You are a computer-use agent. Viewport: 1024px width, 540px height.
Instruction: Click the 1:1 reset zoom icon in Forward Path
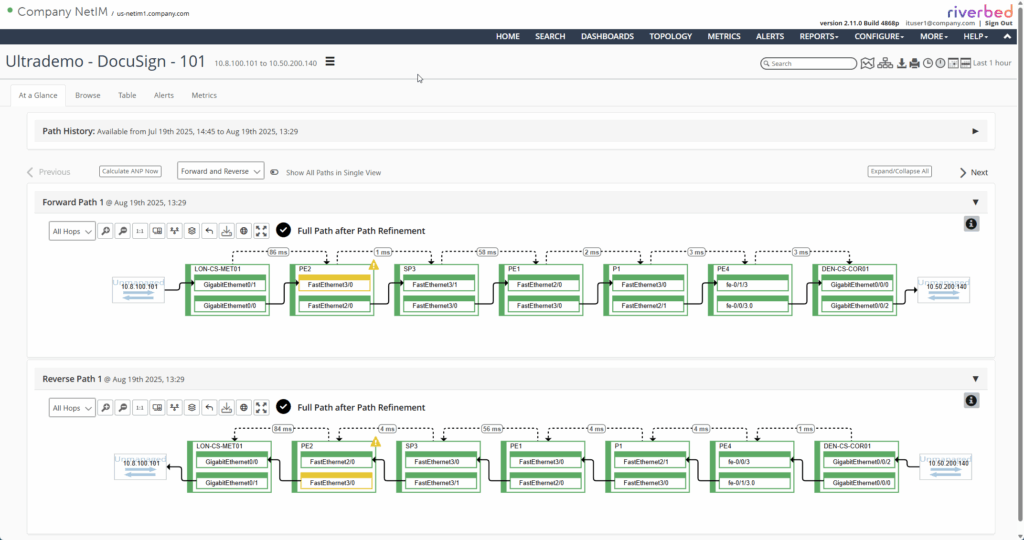click(x=140, y=231)
